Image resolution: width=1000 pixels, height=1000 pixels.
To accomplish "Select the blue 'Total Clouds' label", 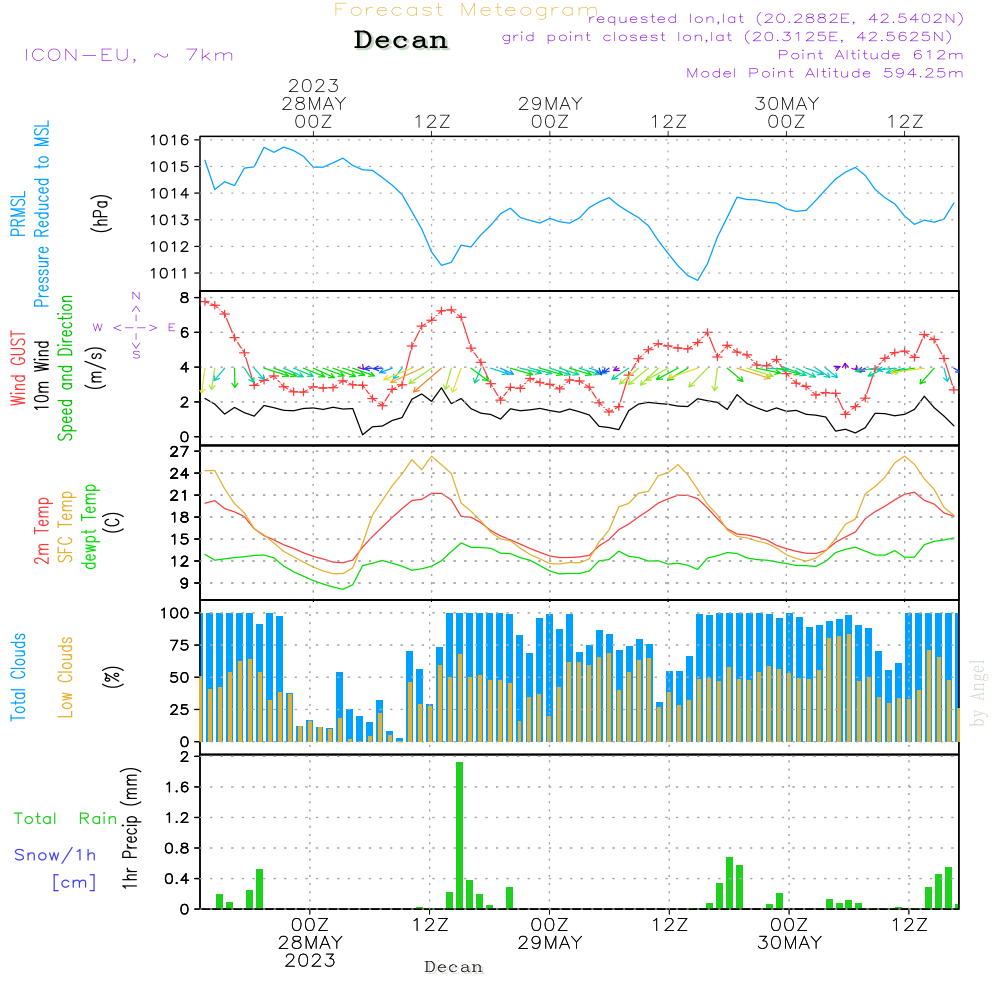I will click(18, 677).
